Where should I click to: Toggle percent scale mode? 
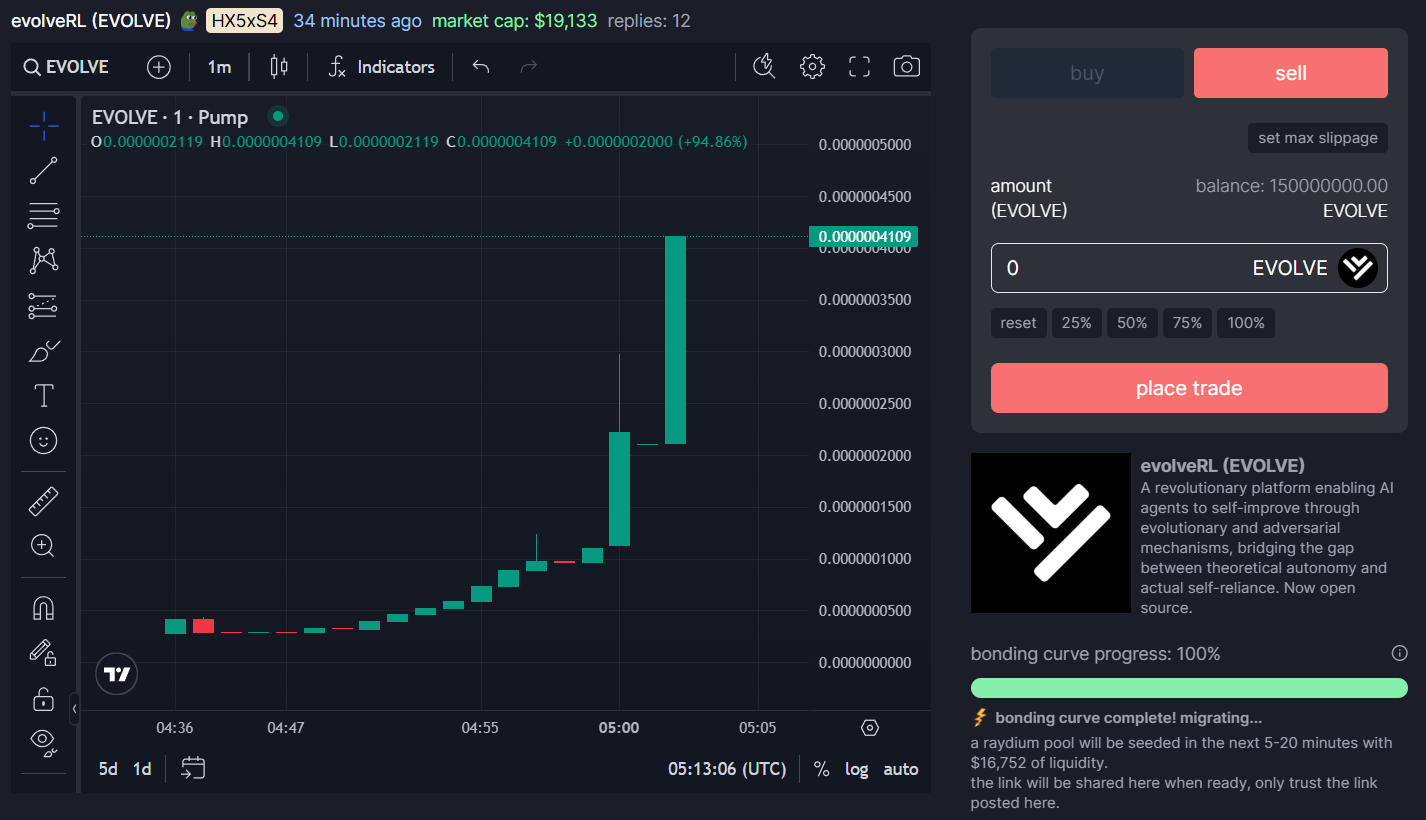821,769
